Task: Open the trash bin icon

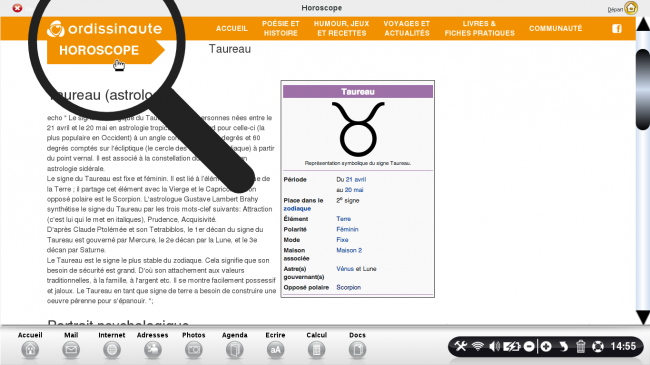Action: (x=580, y=346)
